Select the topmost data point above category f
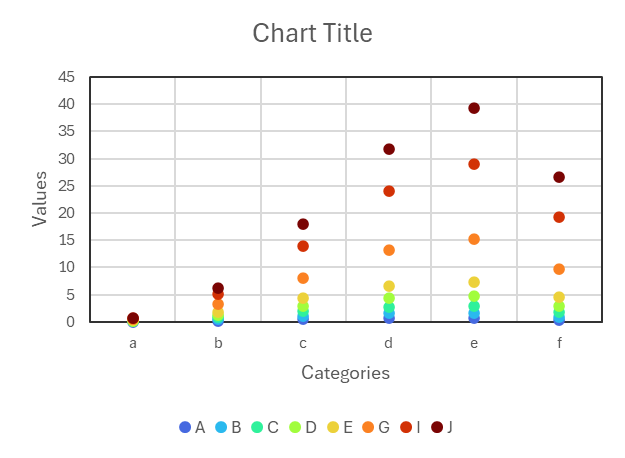 [559, 177]
